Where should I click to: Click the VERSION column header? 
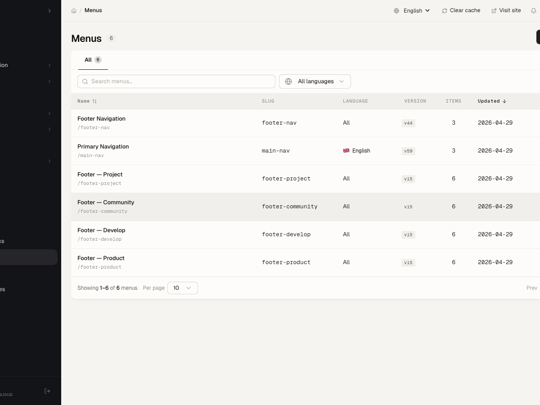[415, 101]
